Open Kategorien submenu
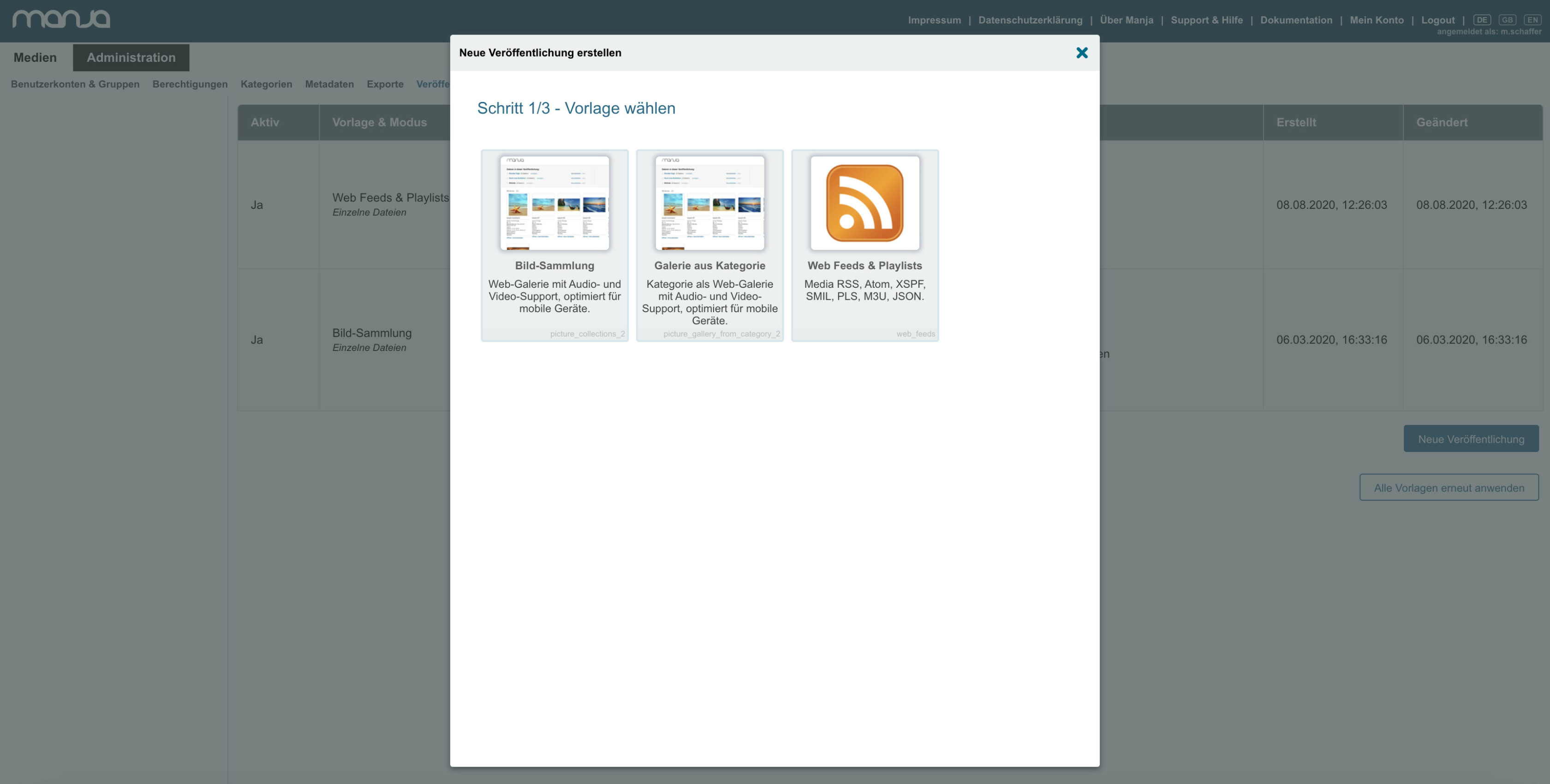The width and height of the screenshot is (1550, 784). pyautogui.click(x=267, y=84)
